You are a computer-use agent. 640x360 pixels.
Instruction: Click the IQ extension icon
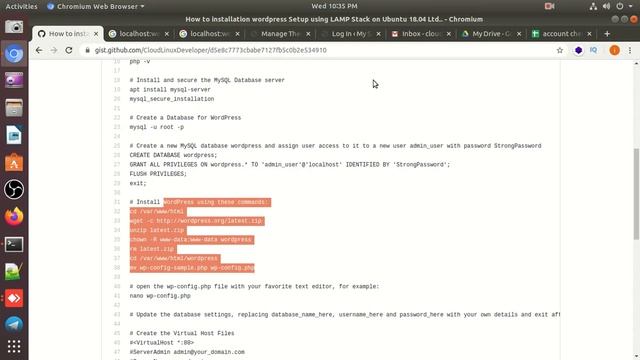(593, 50)
